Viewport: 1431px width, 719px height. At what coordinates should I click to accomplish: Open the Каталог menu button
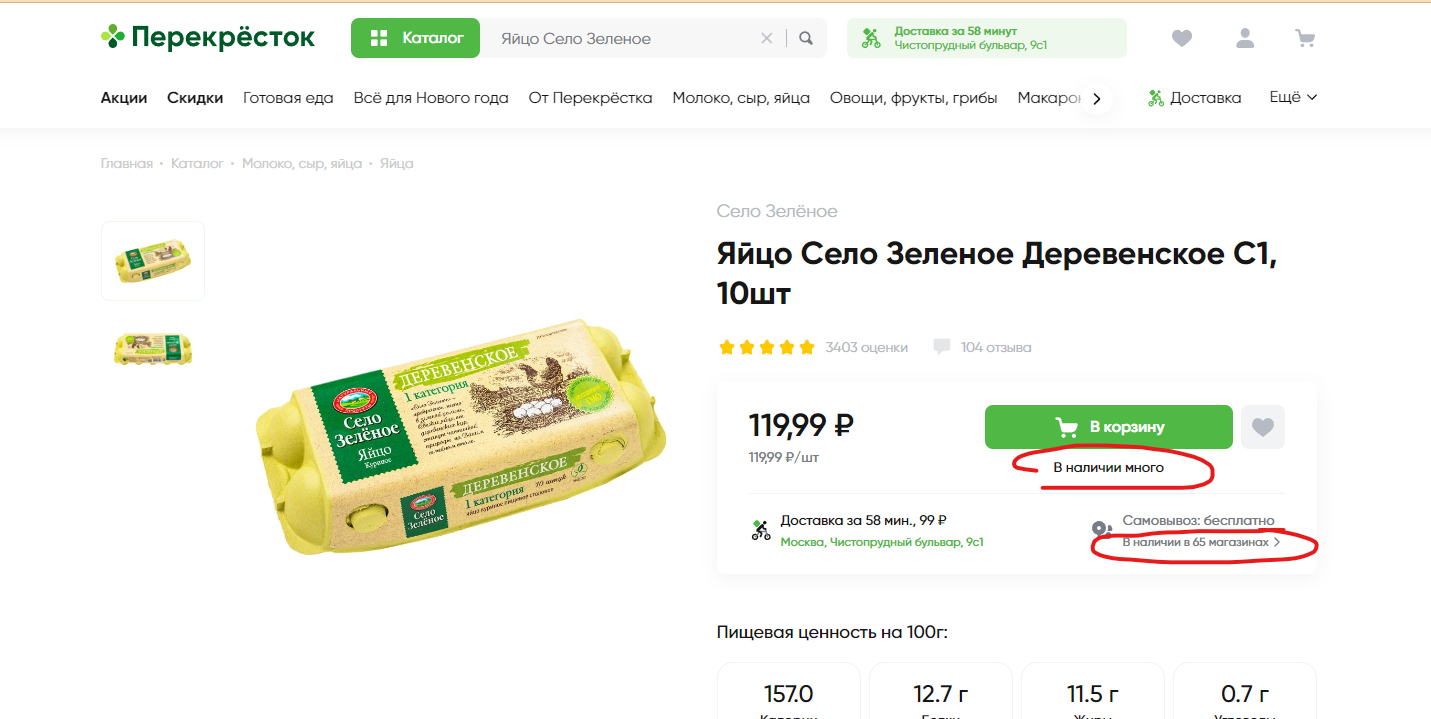415,38
